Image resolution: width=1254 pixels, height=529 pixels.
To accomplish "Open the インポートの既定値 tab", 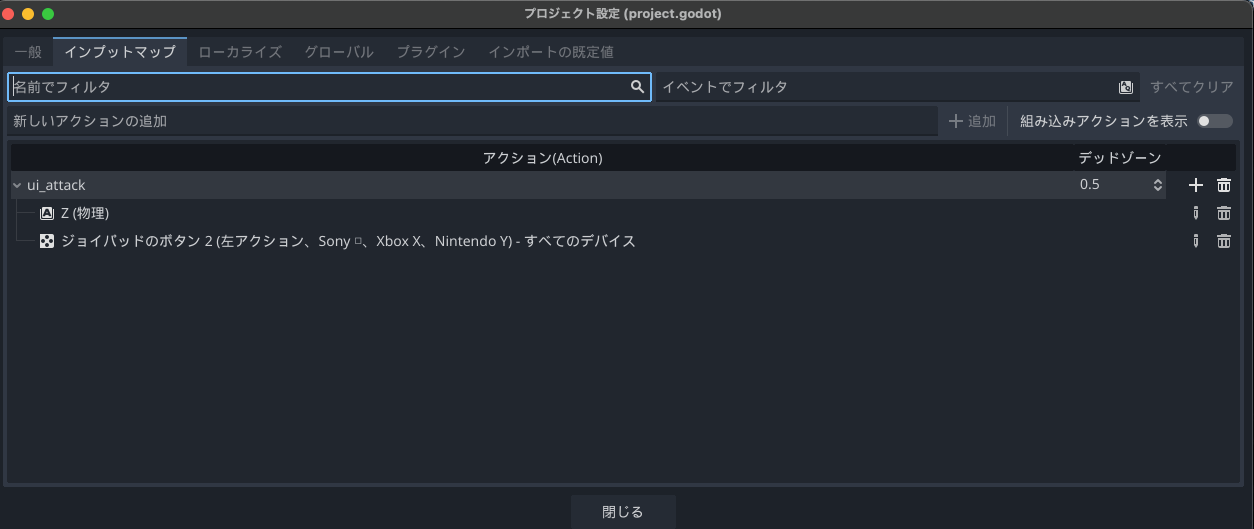I will coord(551,52).
